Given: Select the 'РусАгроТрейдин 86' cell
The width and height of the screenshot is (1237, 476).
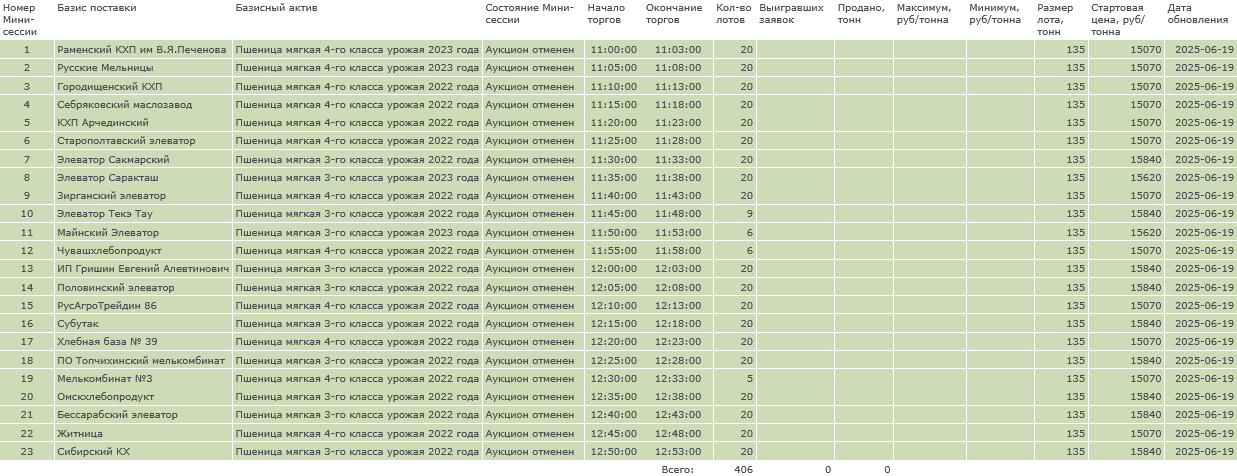Looking at the screenshot, I should tap(143, 305).
